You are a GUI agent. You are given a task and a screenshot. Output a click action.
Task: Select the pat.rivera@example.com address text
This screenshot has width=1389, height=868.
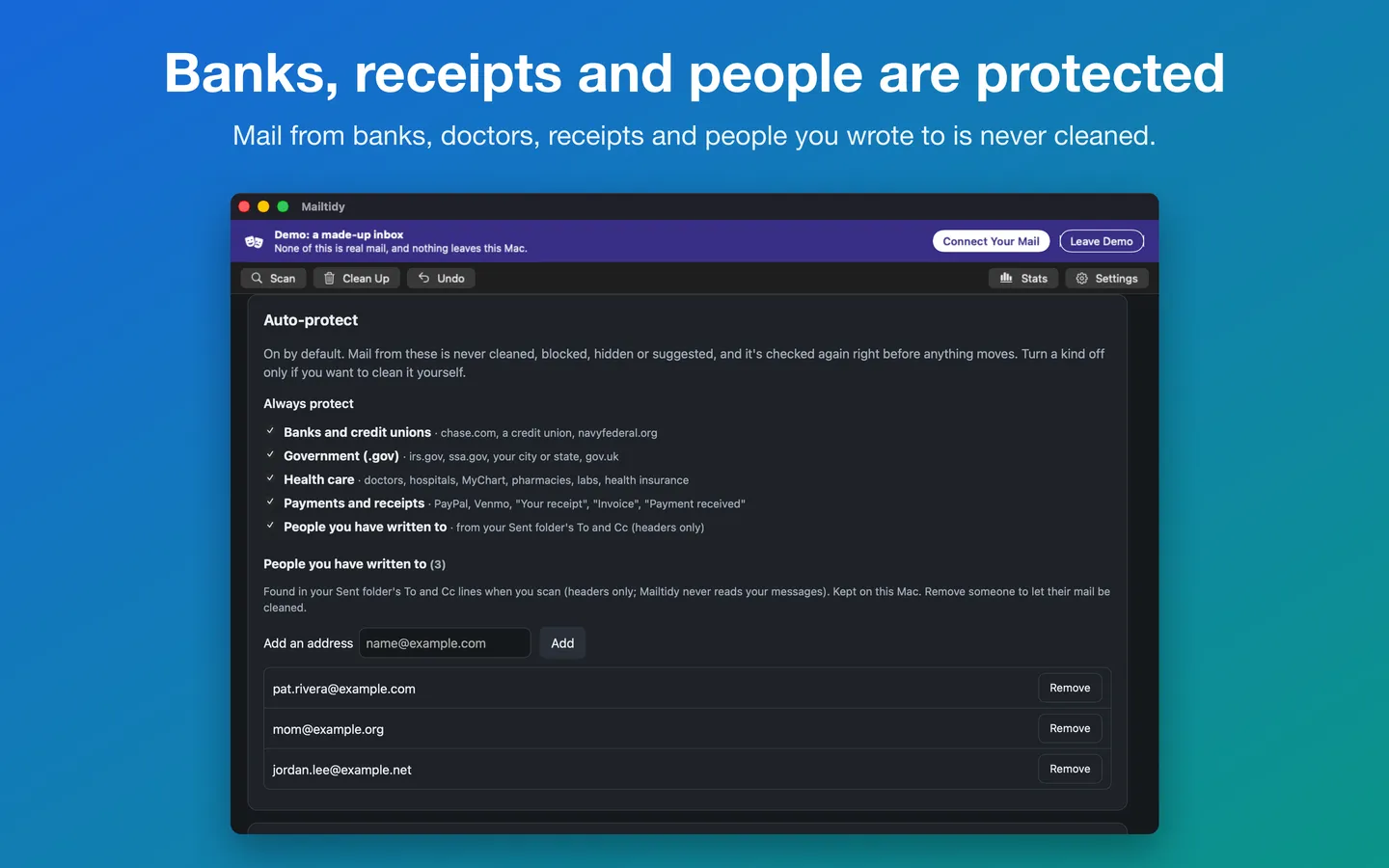[343, 689]
